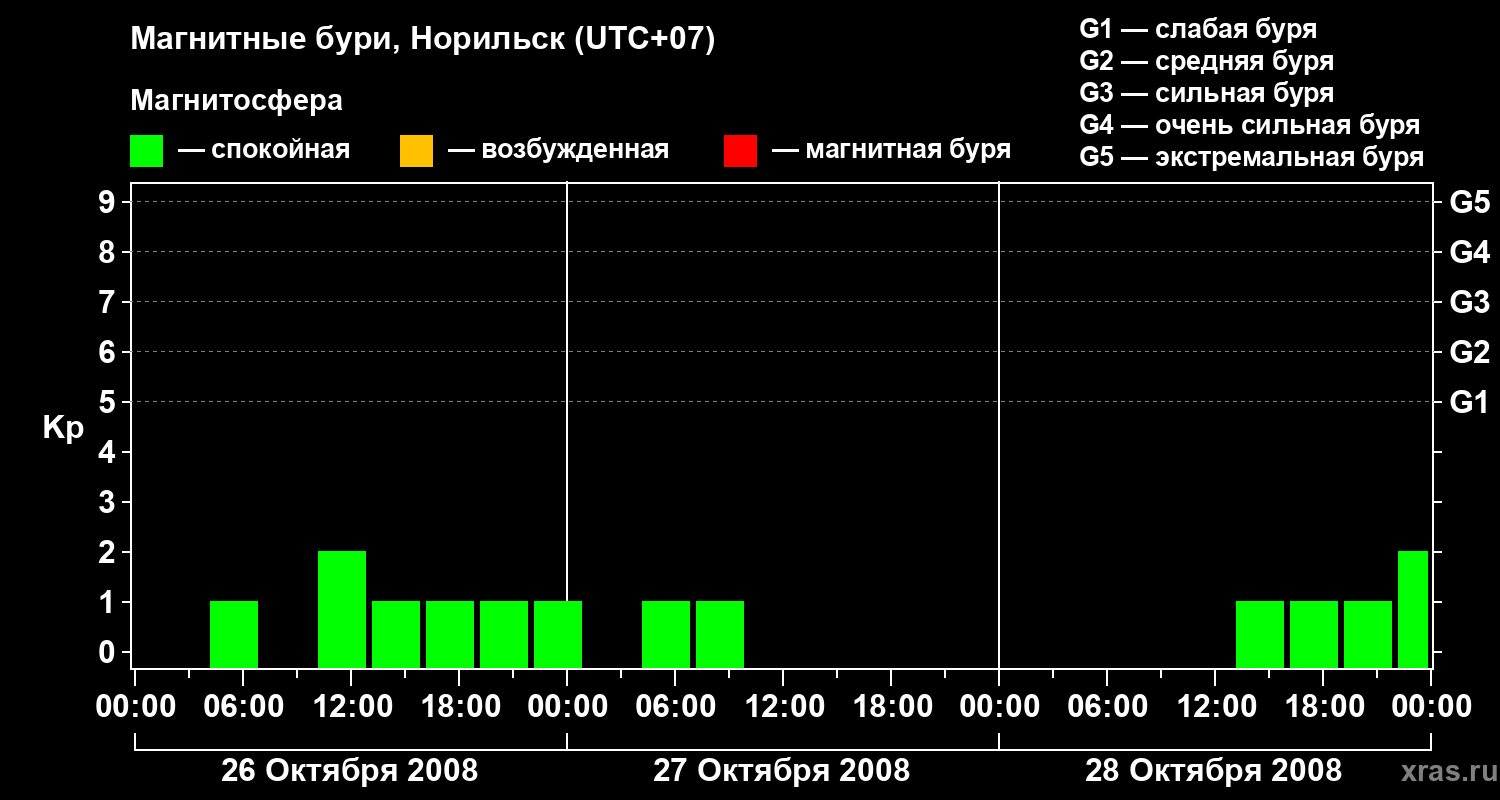Viewport: 1500px width, 800px height.
Task: Select the 'G5 — экстремальная буря' line
Action: 1252,157
